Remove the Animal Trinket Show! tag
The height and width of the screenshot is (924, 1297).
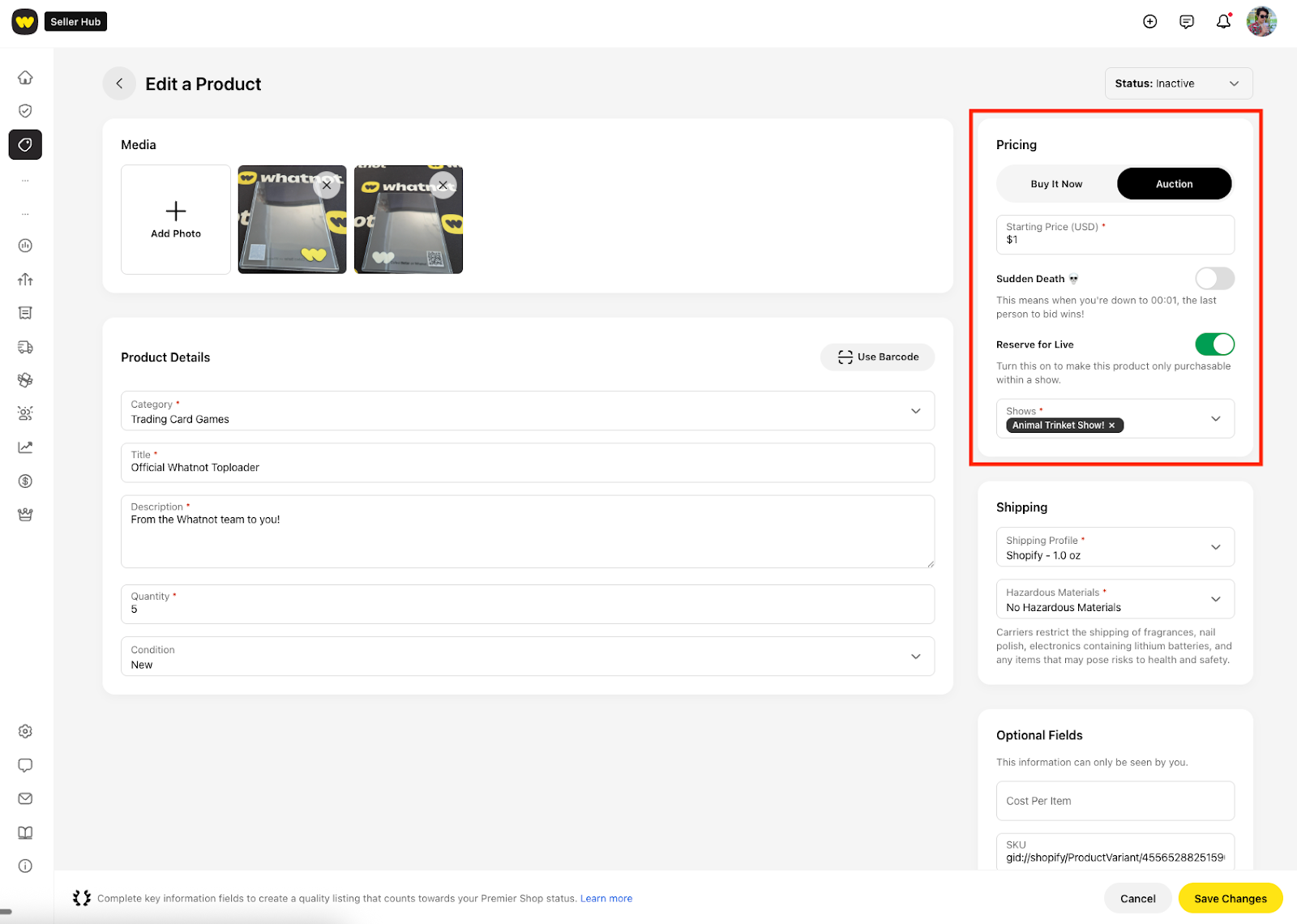pyautogui.click(x=1111, y=426)
